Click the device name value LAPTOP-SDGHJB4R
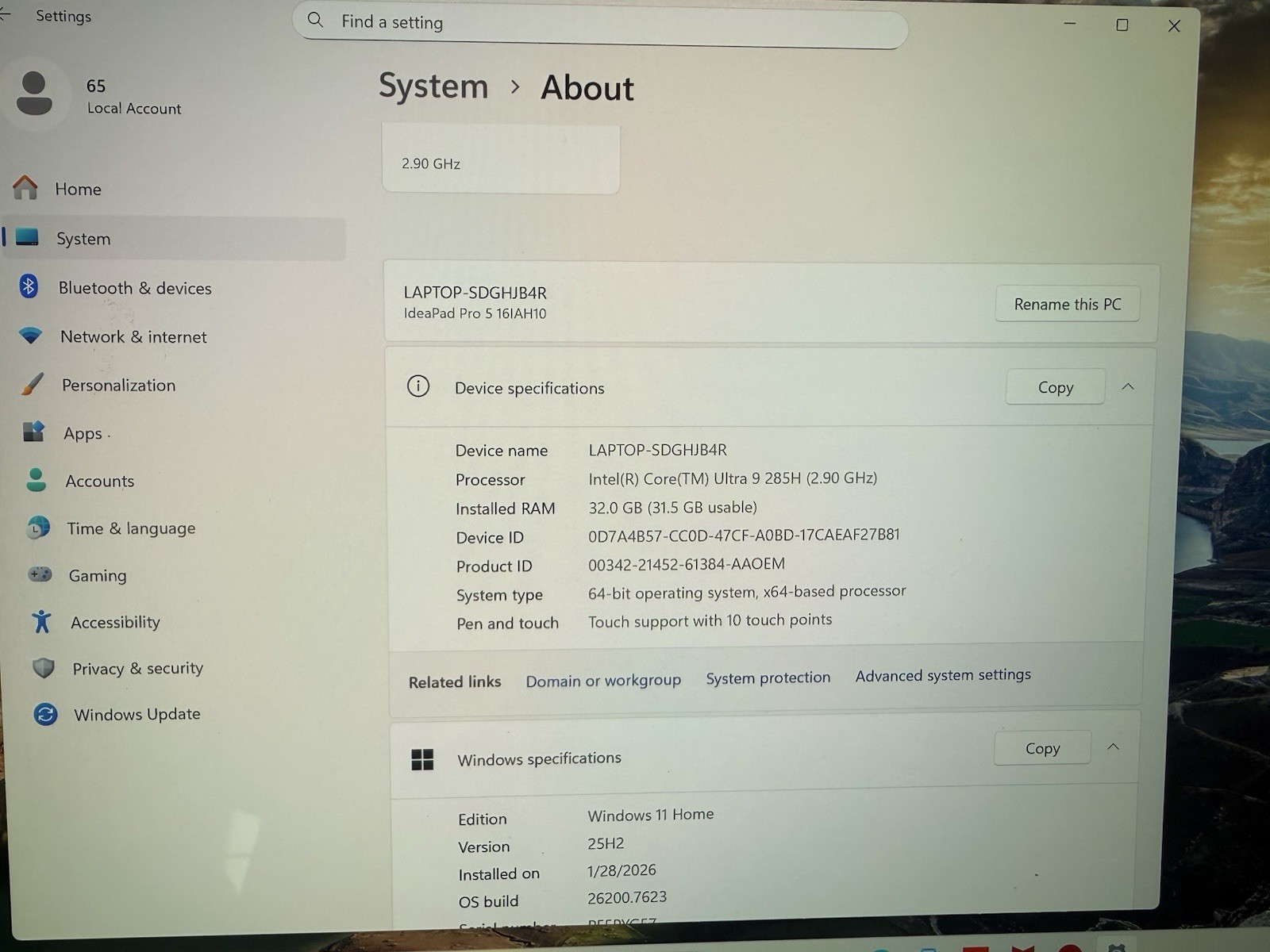The image size is (1270, 952). [x=657, y=450]
